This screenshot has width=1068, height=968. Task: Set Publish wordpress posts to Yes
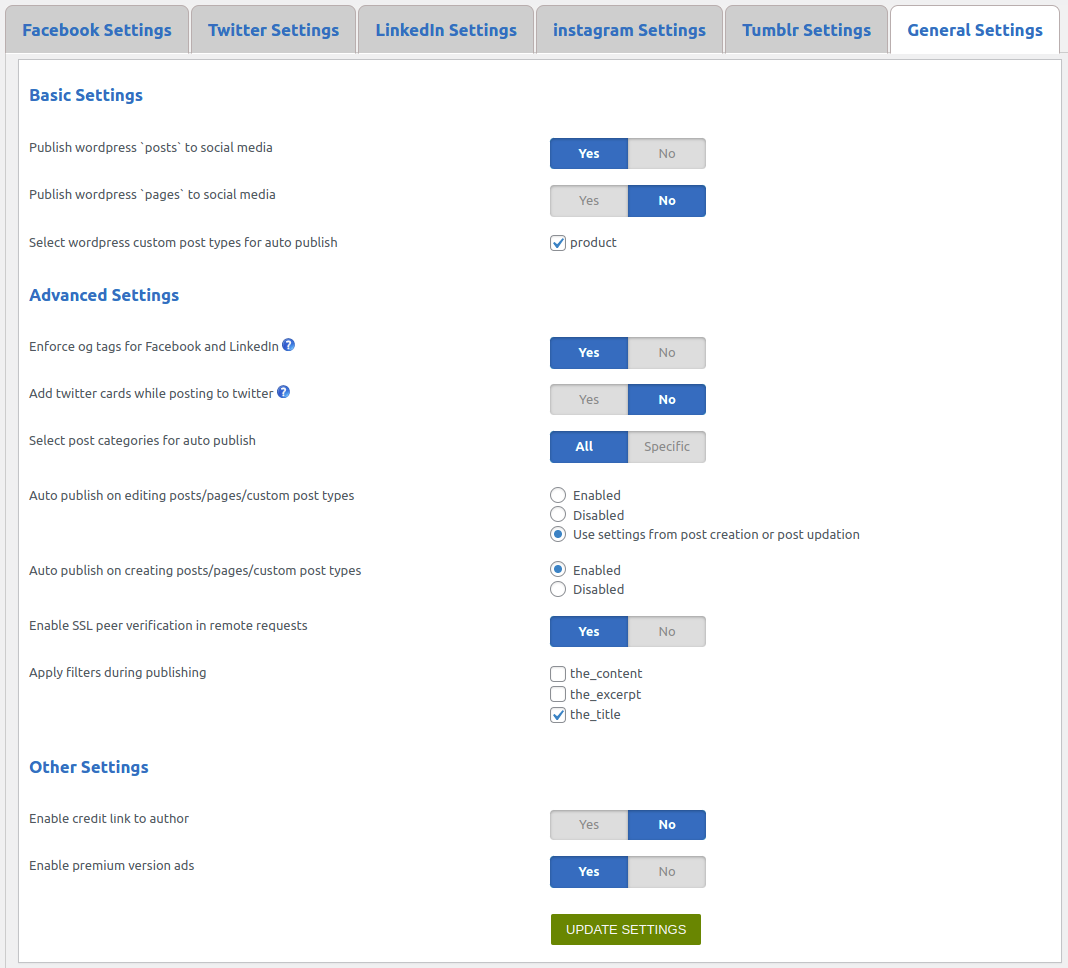pyautogui.click(x=589, y=154)
